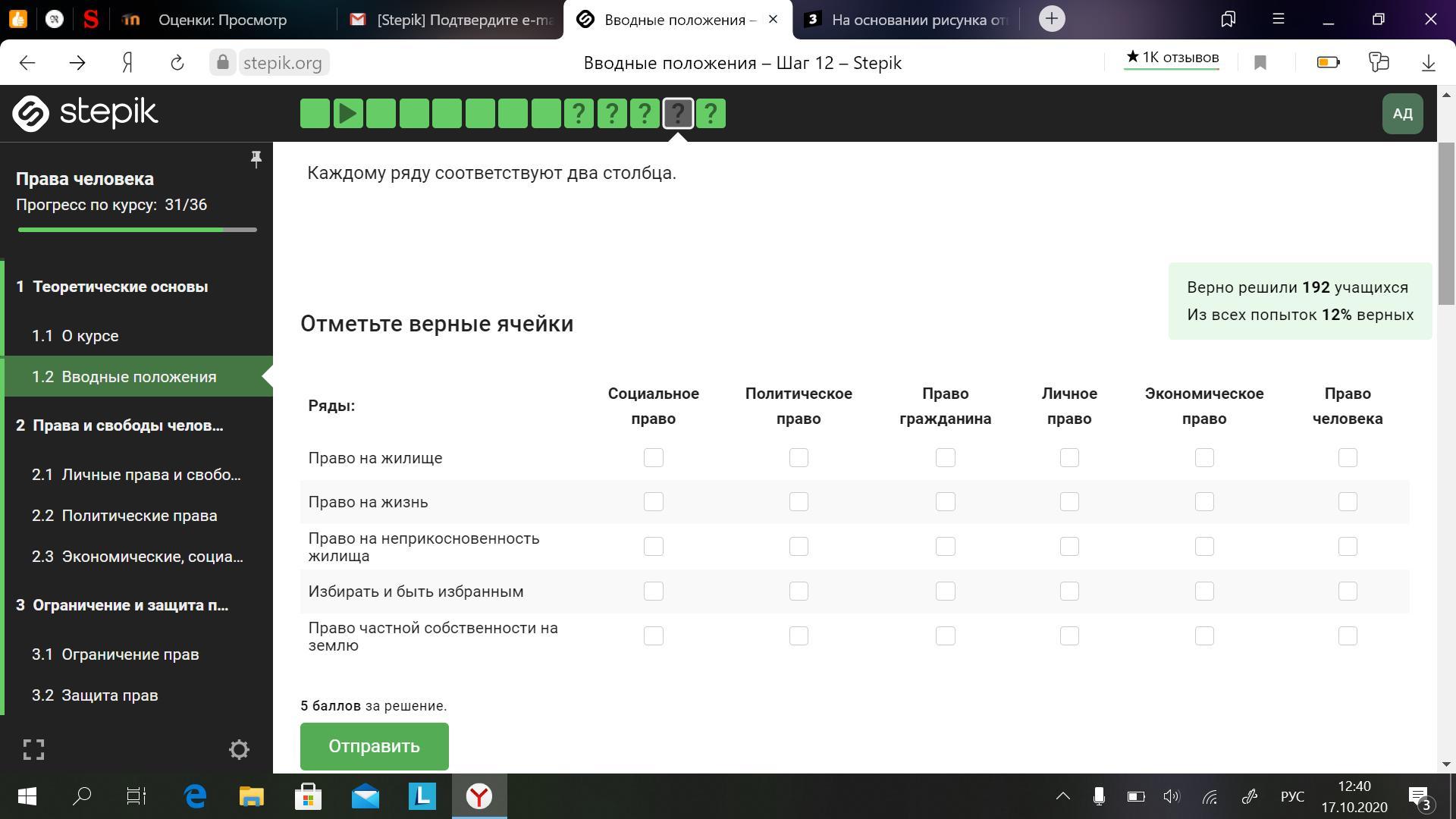
Task: Open sidebar settings gear
Action: pyautogui.click(x=239, y=749)
